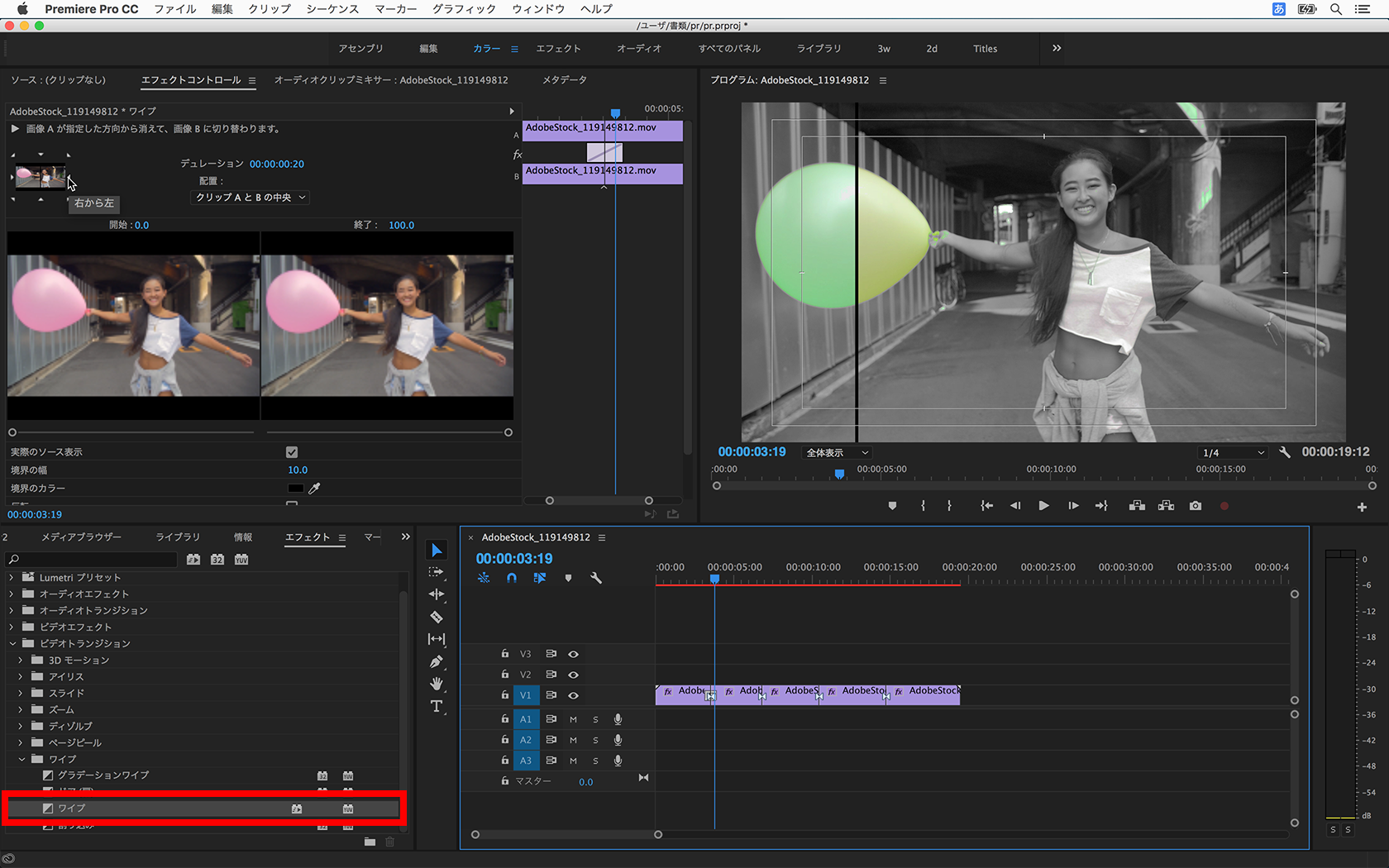The height and width of the screenshot is (868, 1389).
Task: Pick border color with eyedropper
Action: (314, 489)
